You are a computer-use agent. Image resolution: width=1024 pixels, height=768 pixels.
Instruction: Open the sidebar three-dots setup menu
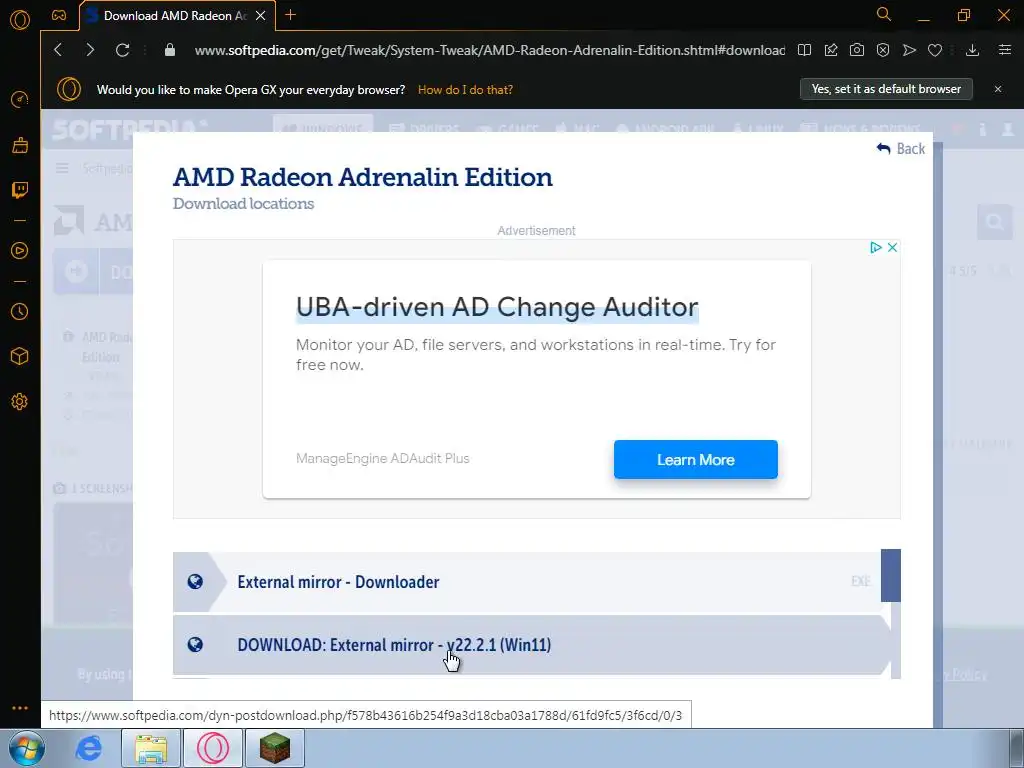coord(20,708)
